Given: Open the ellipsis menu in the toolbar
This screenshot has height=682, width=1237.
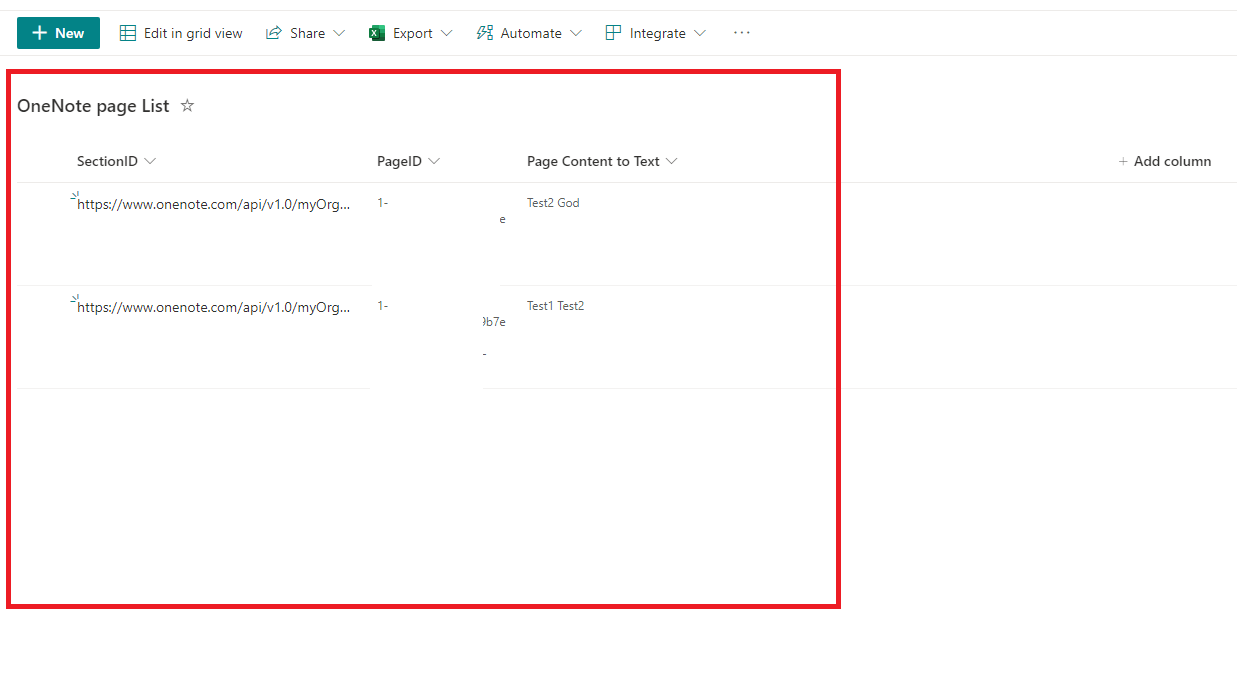Looking at the screenshot, I should coord(741,33).
